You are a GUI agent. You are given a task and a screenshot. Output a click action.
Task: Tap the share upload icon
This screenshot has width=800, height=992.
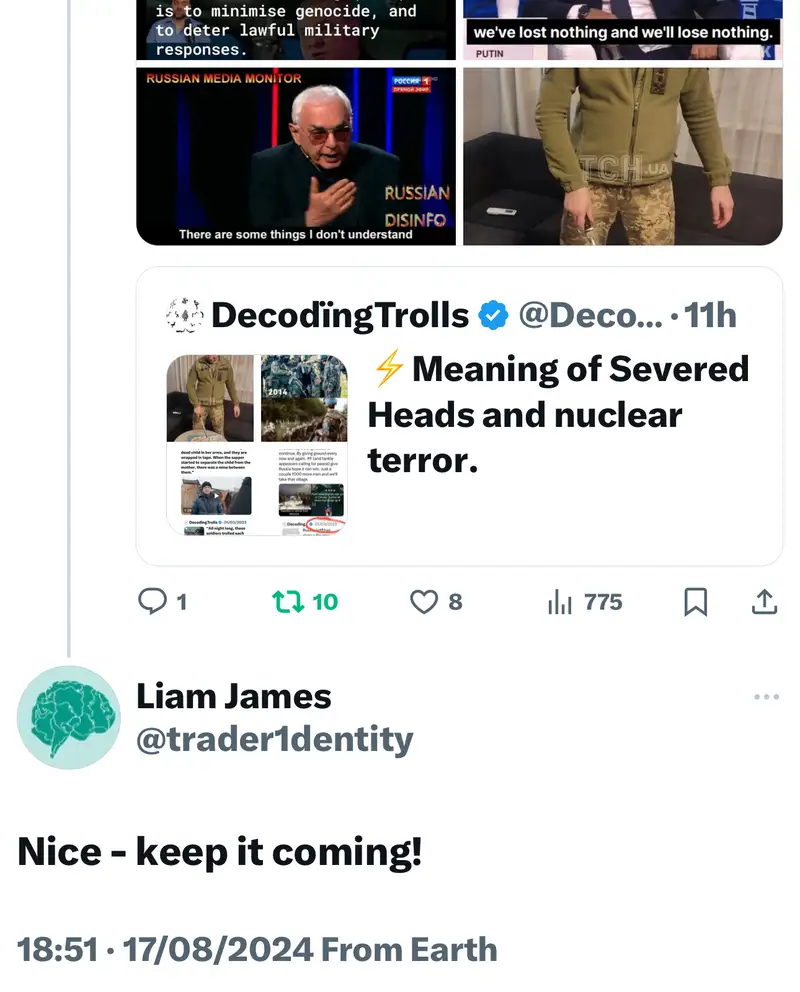[x=763, y=601]
